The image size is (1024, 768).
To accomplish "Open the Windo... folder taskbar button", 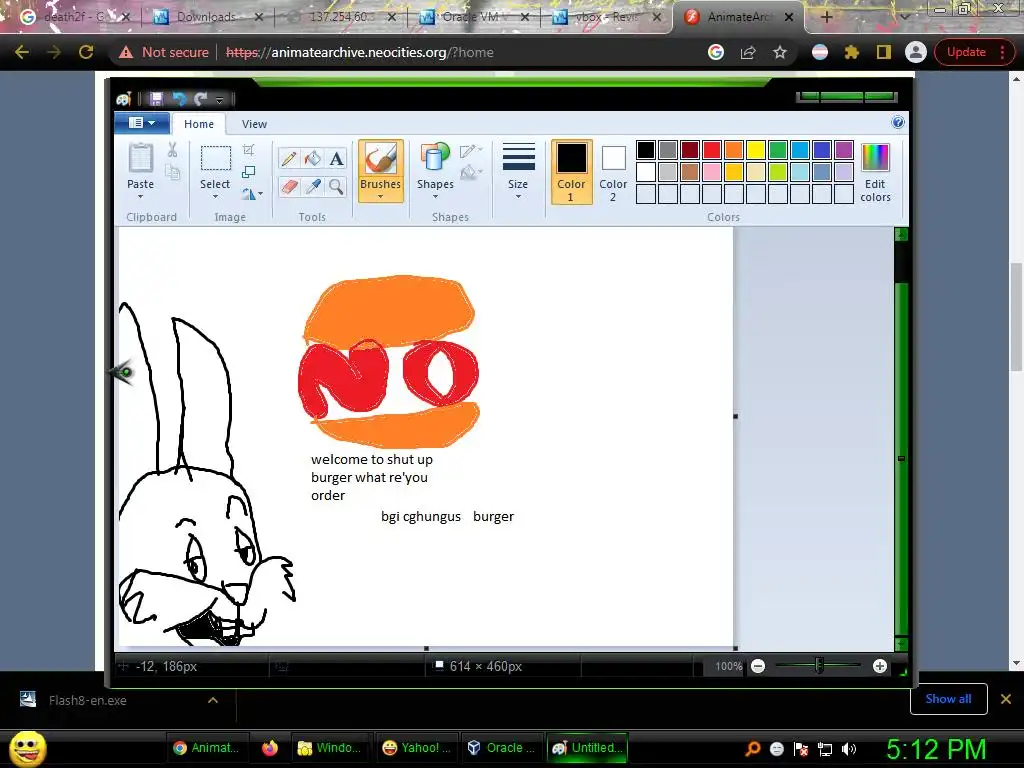I will 330,748.
